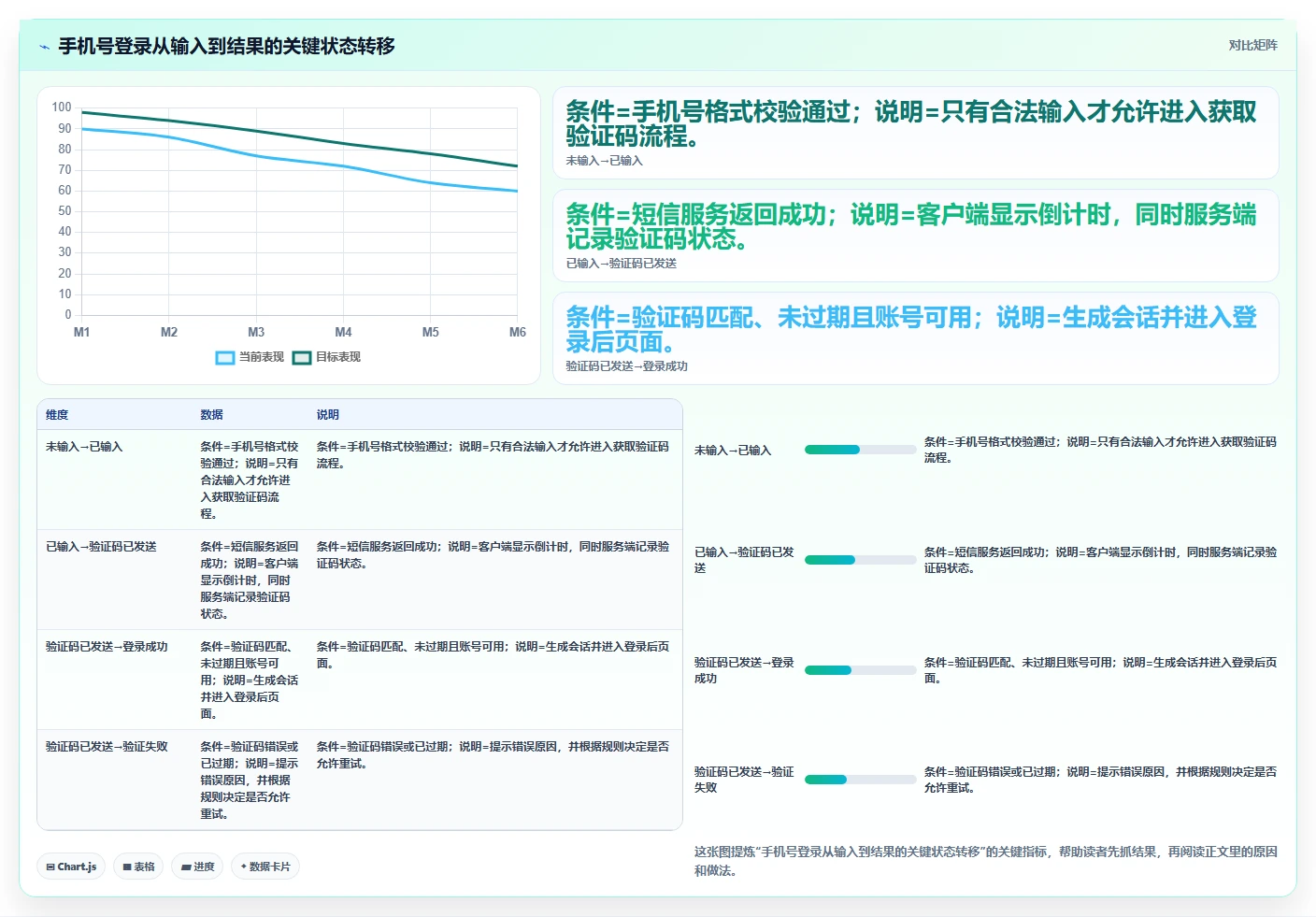
Task: Click the M5 label on the chart axis
Action: (430, 333)
